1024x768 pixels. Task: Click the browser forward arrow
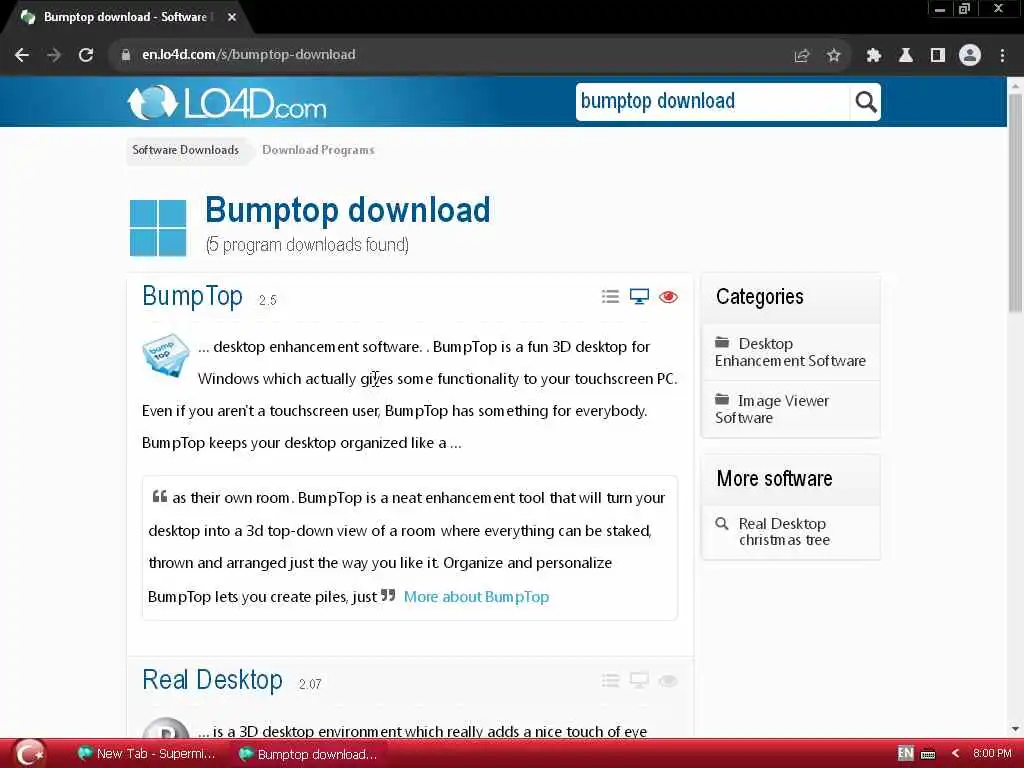pos(54,55)
